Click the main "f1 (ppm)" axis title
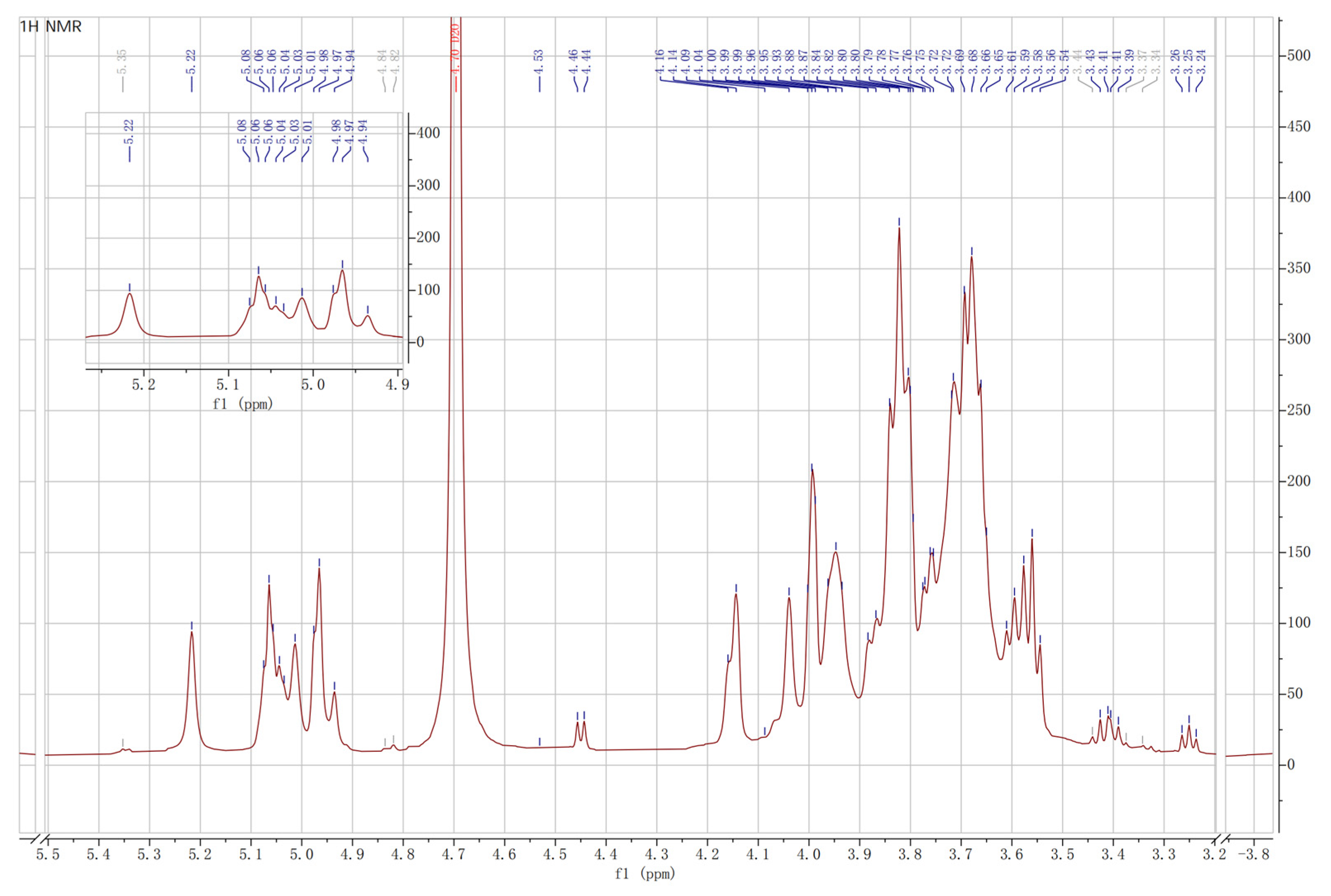Image resolution: width=1331 pixels, height=896 pixels. [x=645, y=874]
